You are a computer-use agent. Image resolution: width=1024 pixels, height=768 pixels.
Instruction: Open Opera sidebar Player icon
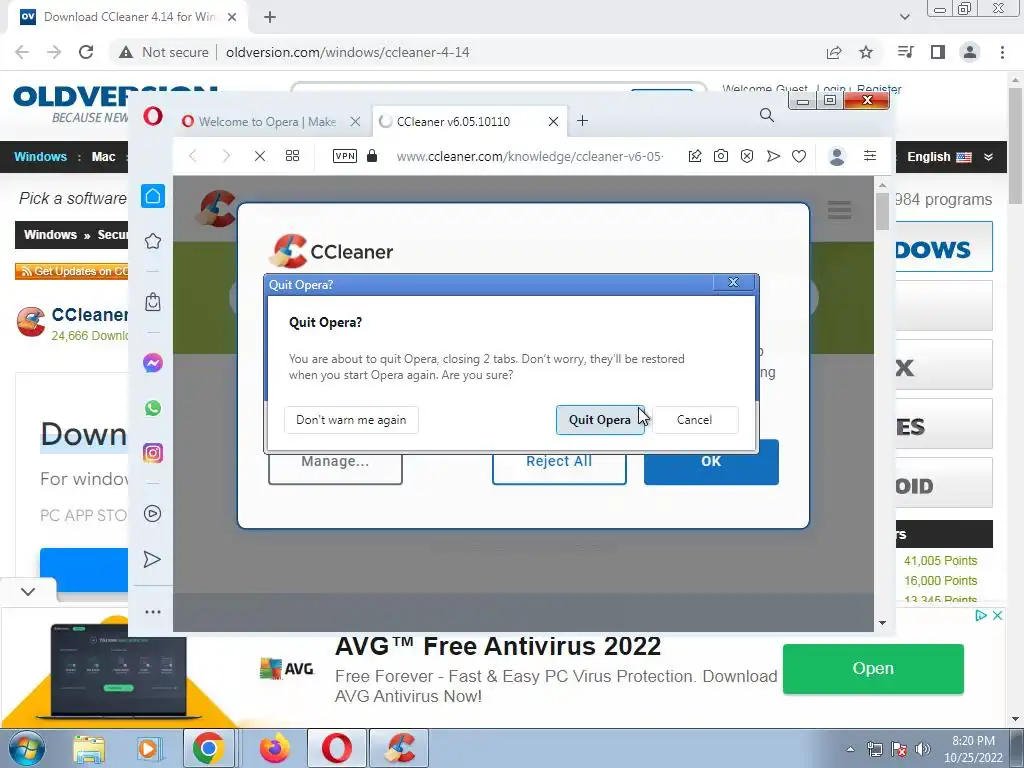tap(153, 514)
